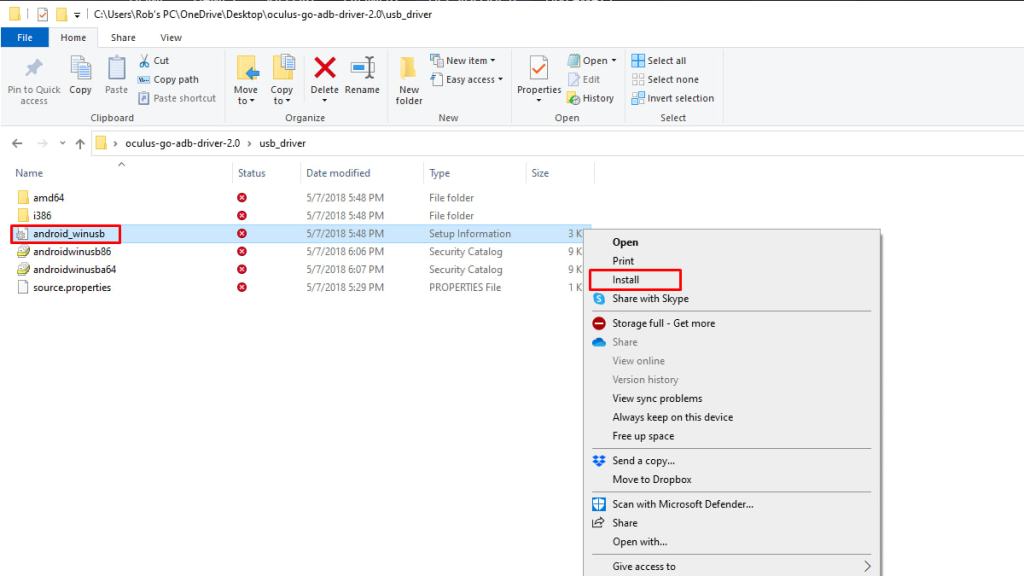Sort by the Status column header
Image resolution: width=1024 pixels, height=576 pixels.
[251, 173]
